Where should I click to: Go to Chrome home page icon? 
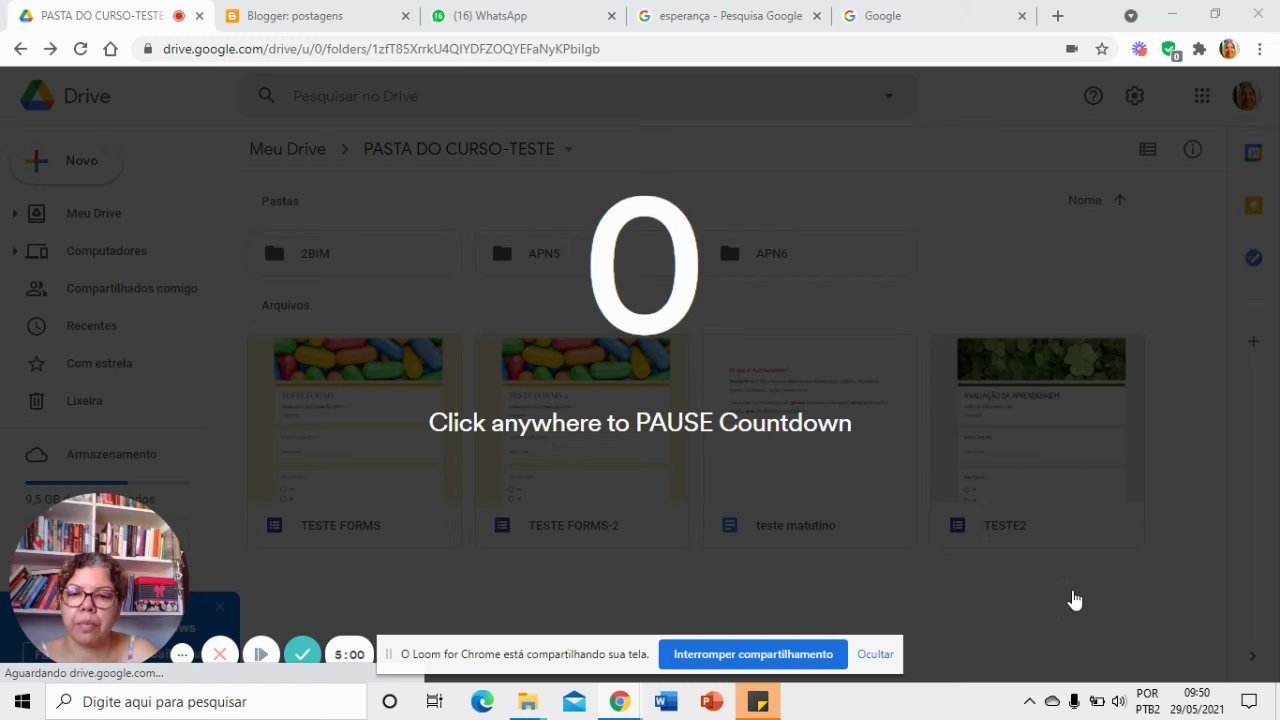click(110, 49)
